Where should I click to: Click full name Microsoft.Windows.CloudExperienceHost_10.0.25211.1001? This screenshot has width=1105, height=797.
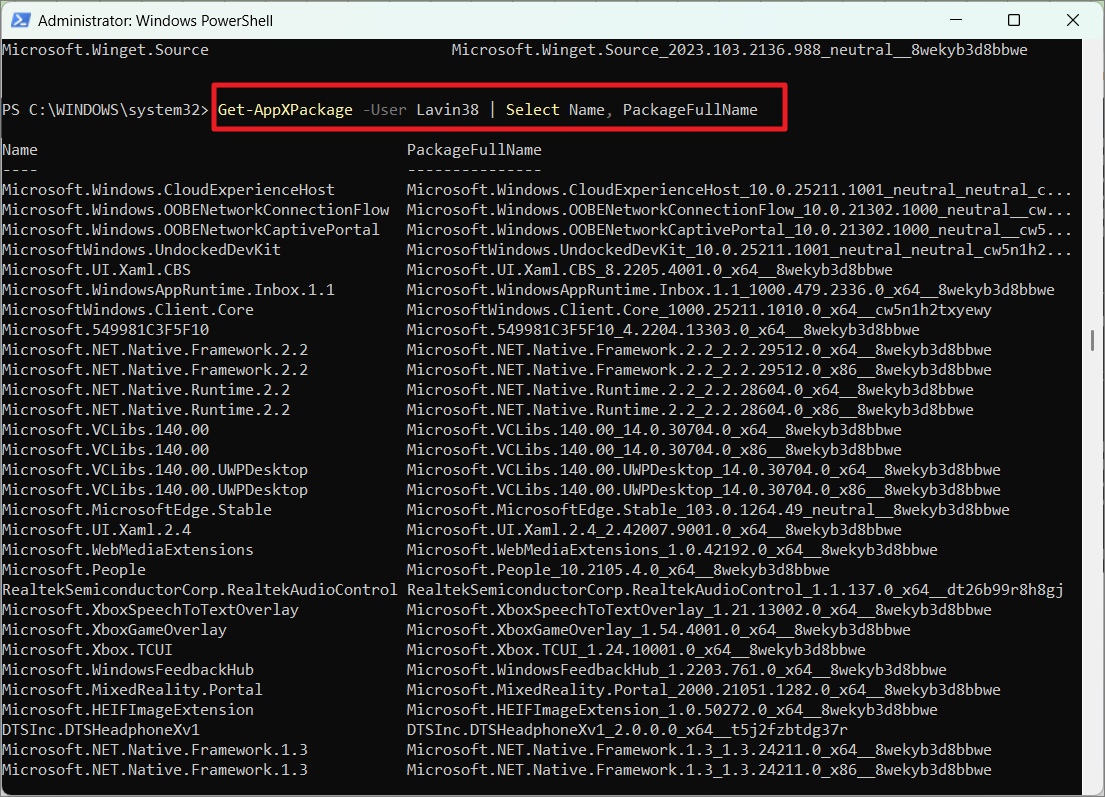739,190
